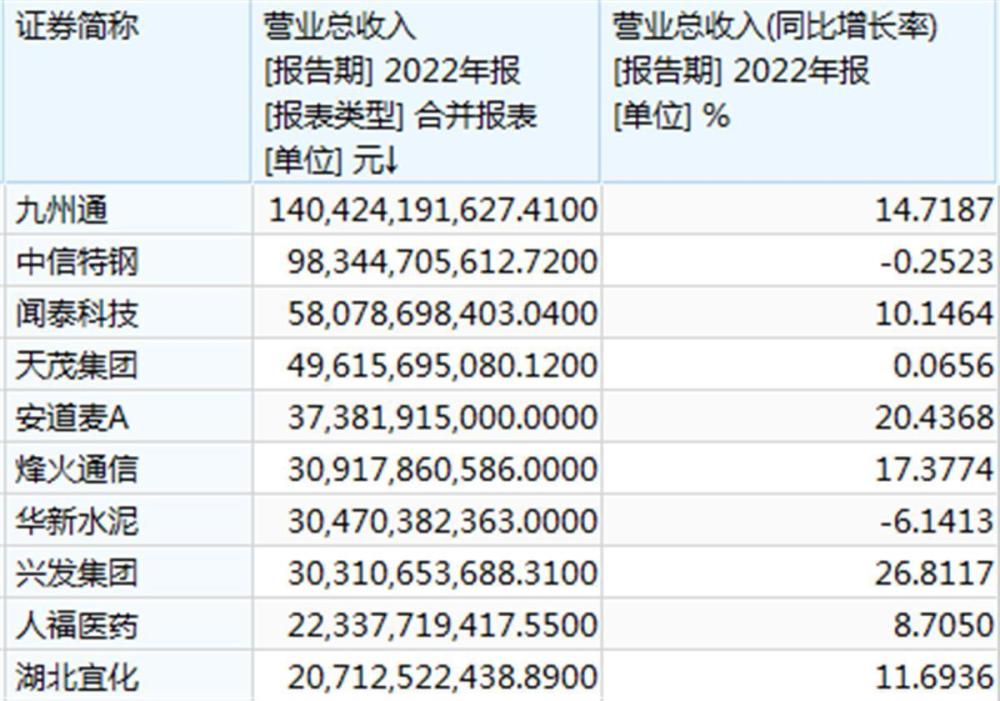
Task: Click the descending sort arrow after 元
Action: [392, 160]
